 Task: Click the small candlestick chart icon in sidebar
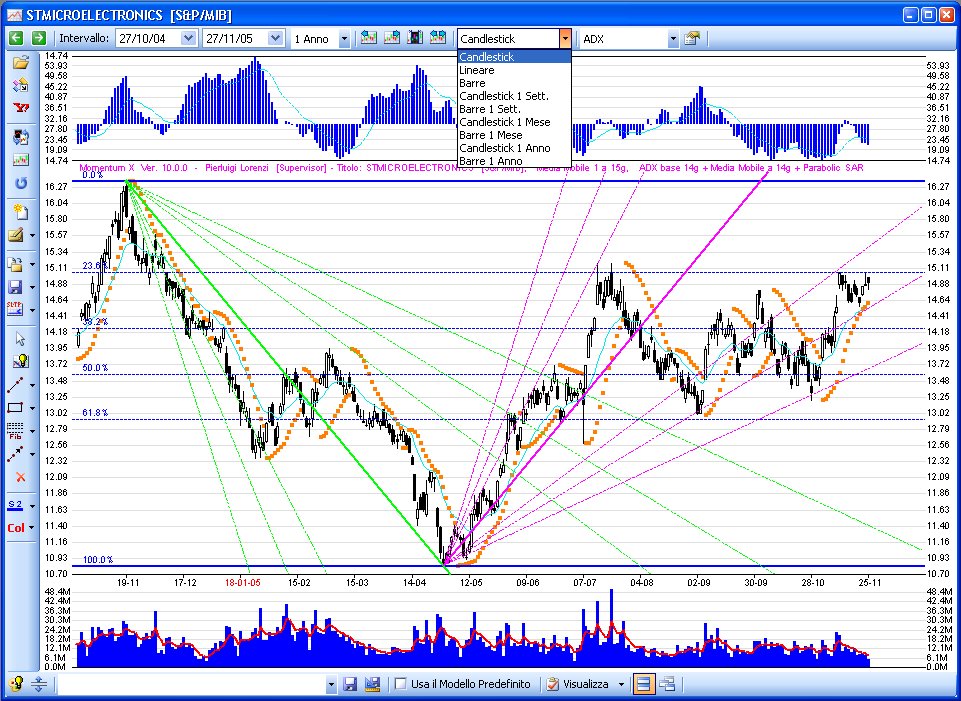click(20, 159)
